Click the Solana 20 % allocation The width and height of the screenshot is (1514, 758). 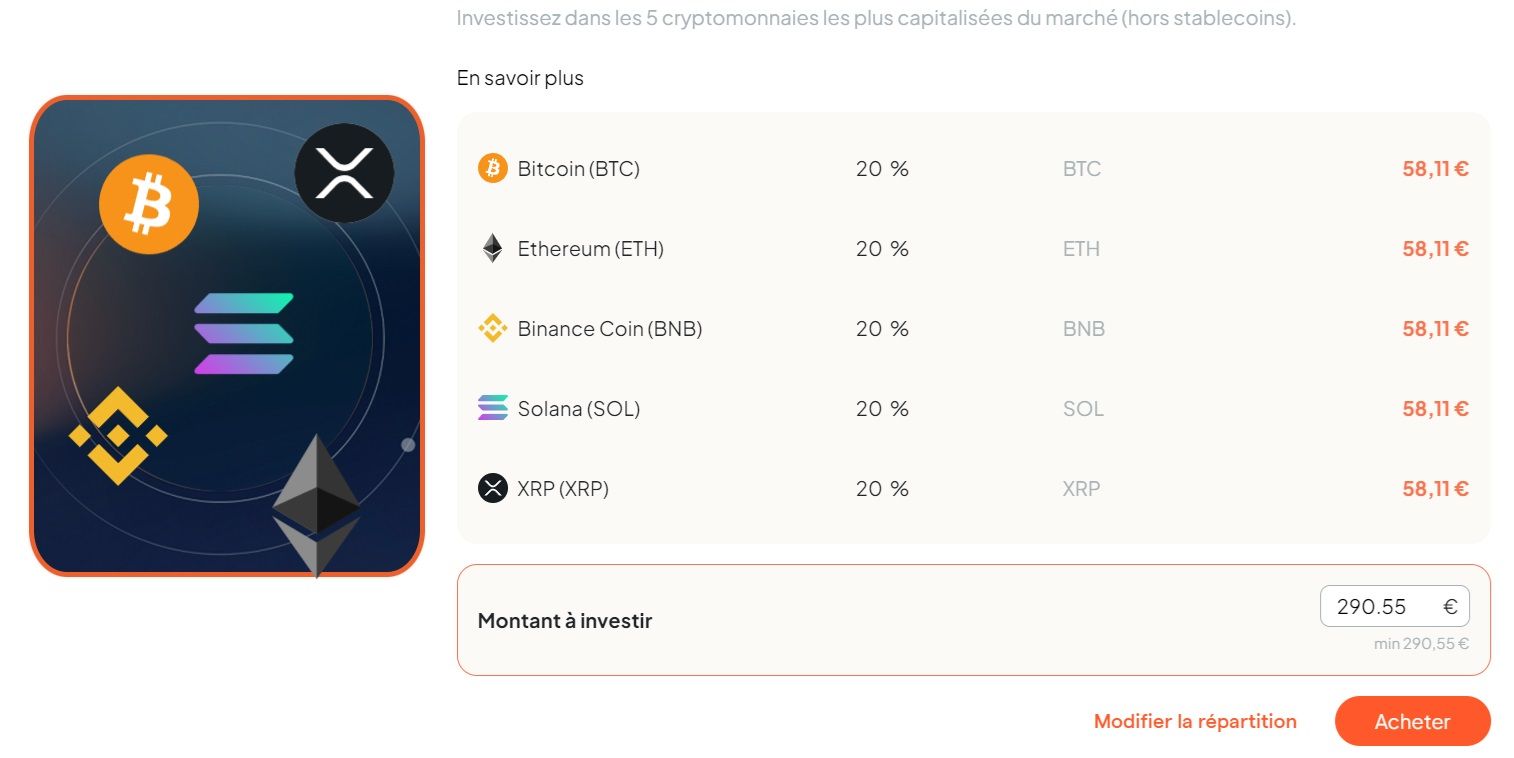[x=882, y=409]
